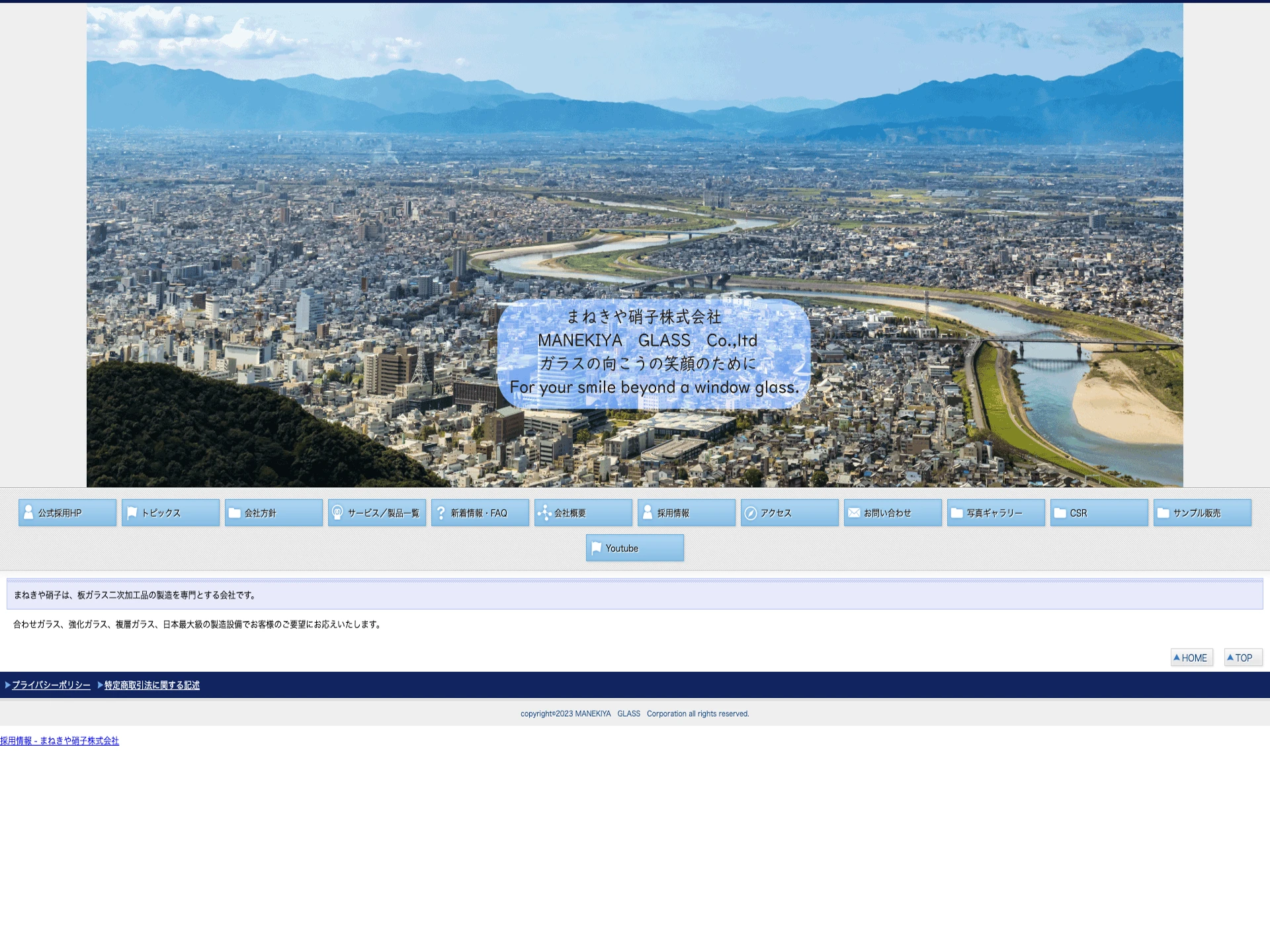Click folder icon on 写真ギャラリー button

pyautogui.click(x=957, y=512)
